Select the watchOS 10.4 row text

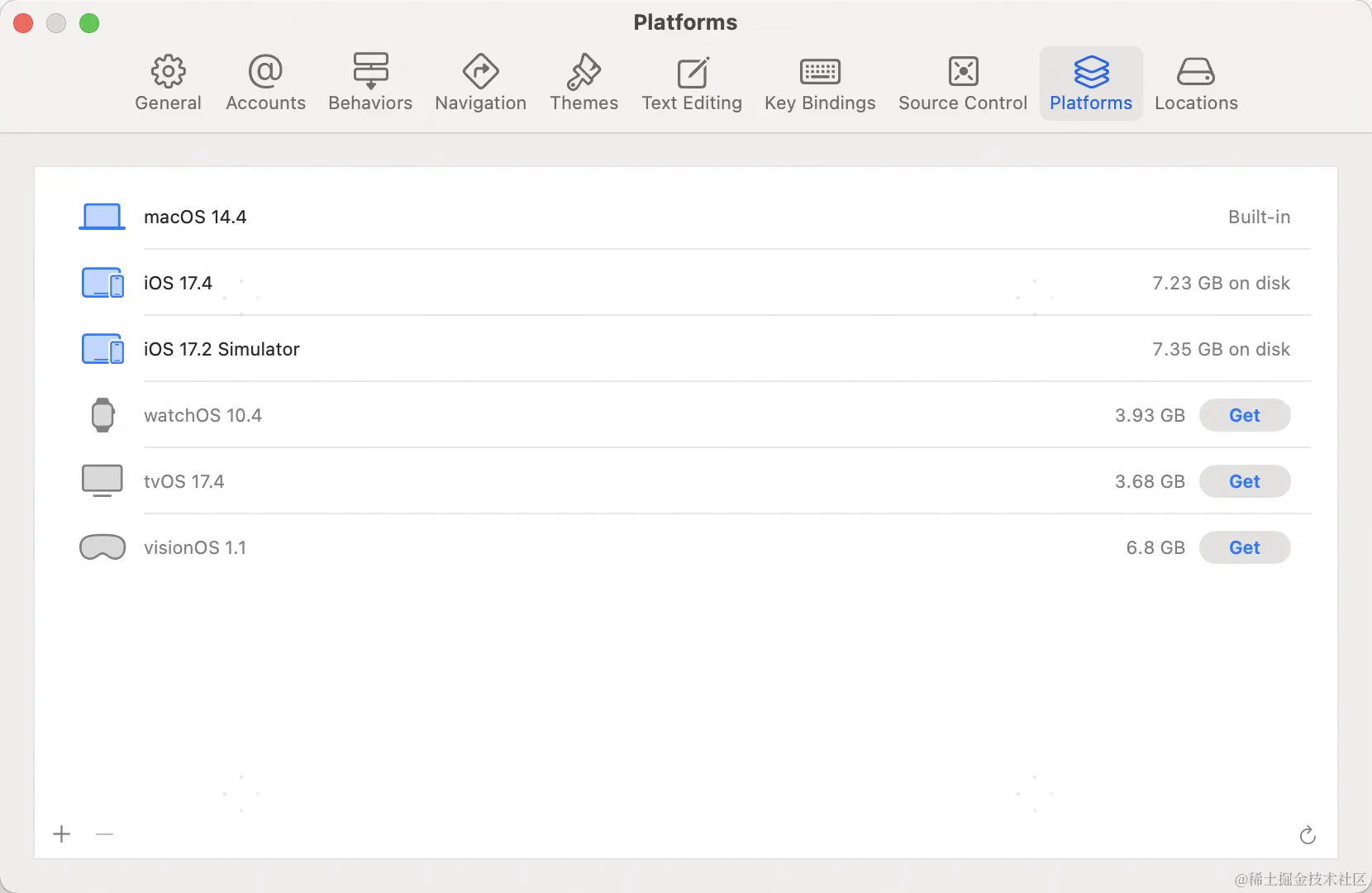click(202, 415)
